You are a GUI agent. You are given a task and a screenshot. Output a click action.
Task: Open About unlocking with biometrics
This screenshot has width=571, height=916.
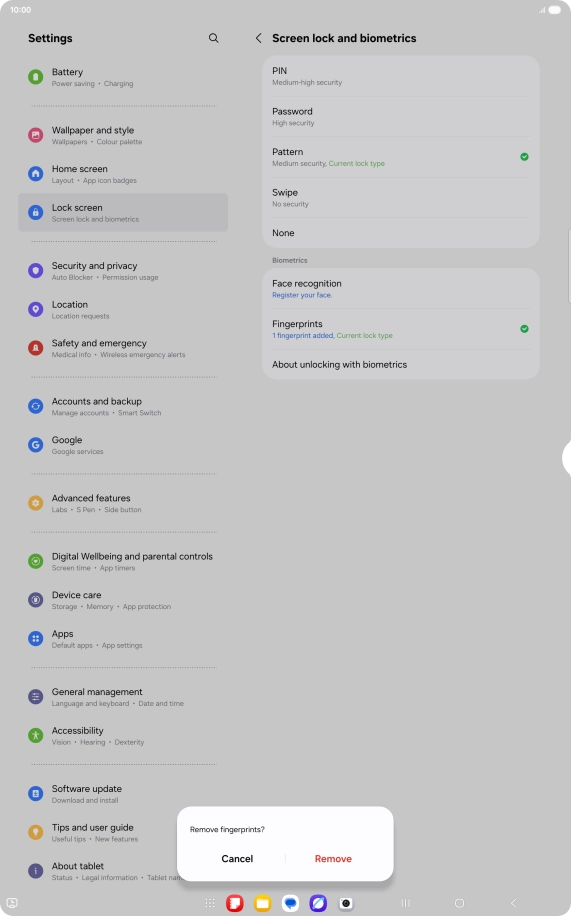point(401,365)
